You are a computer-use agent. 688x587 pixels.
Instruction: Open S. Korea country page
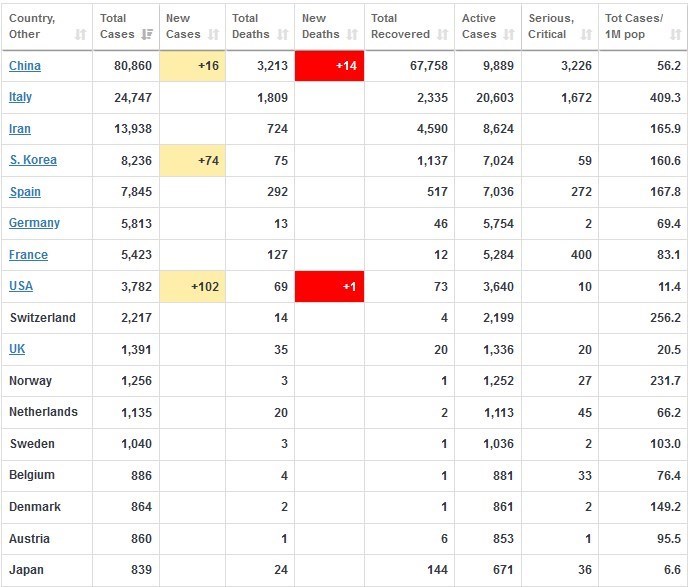pos(33,160)
